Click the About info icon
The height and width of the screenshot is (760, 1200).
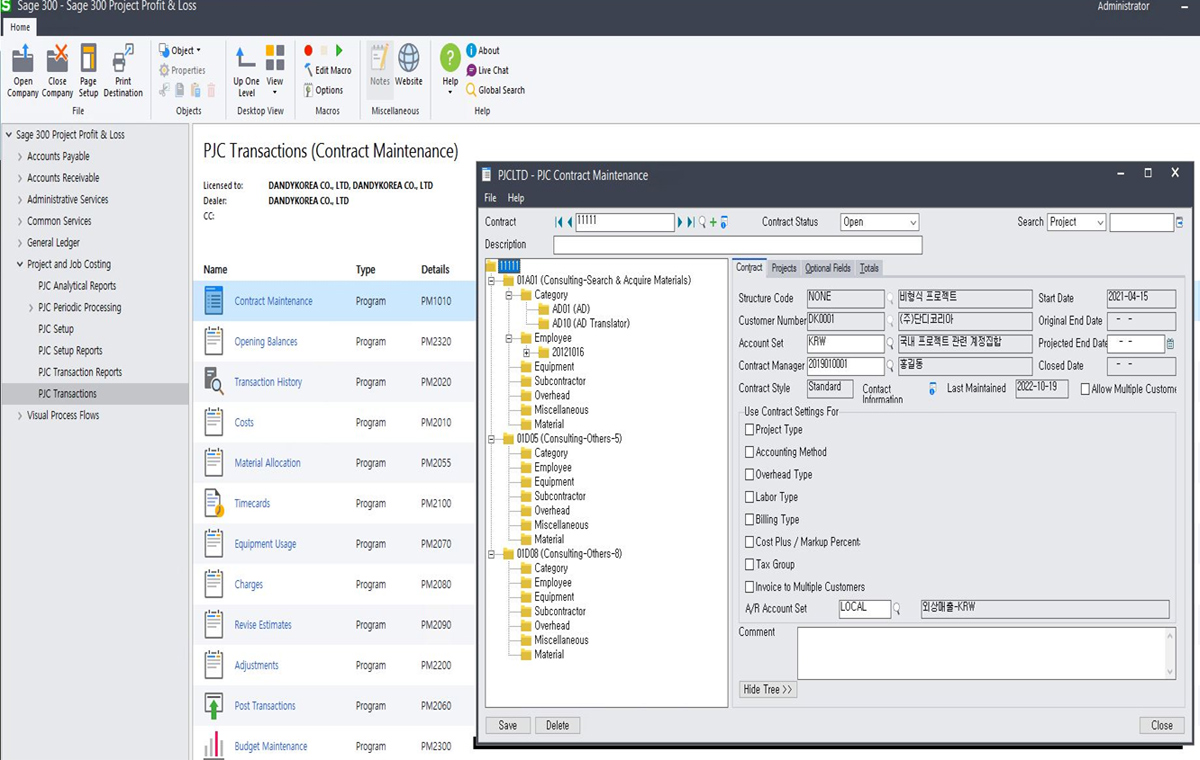click(x=471, y=50)
